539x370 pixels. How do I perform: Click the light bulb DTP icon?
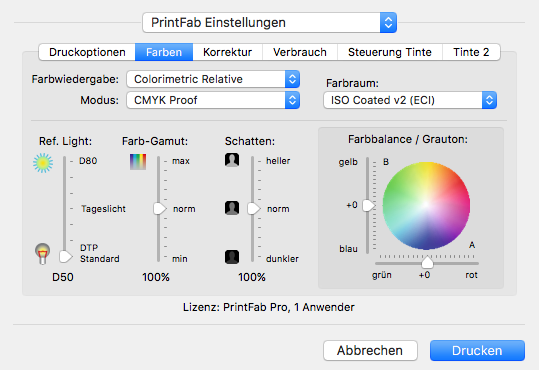[x=43, y=254]
